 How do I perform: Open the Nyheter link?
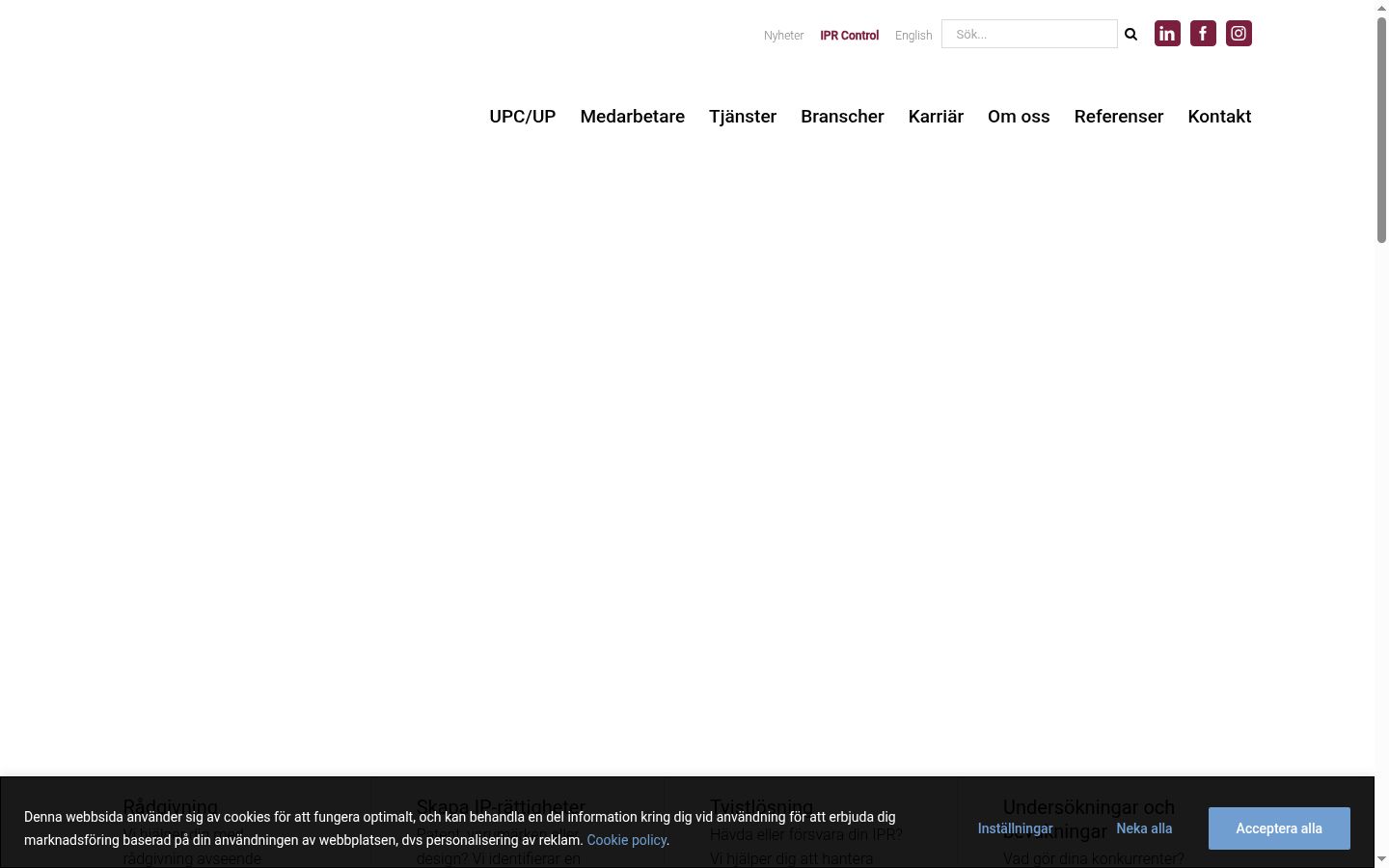[x=783, y=36]
